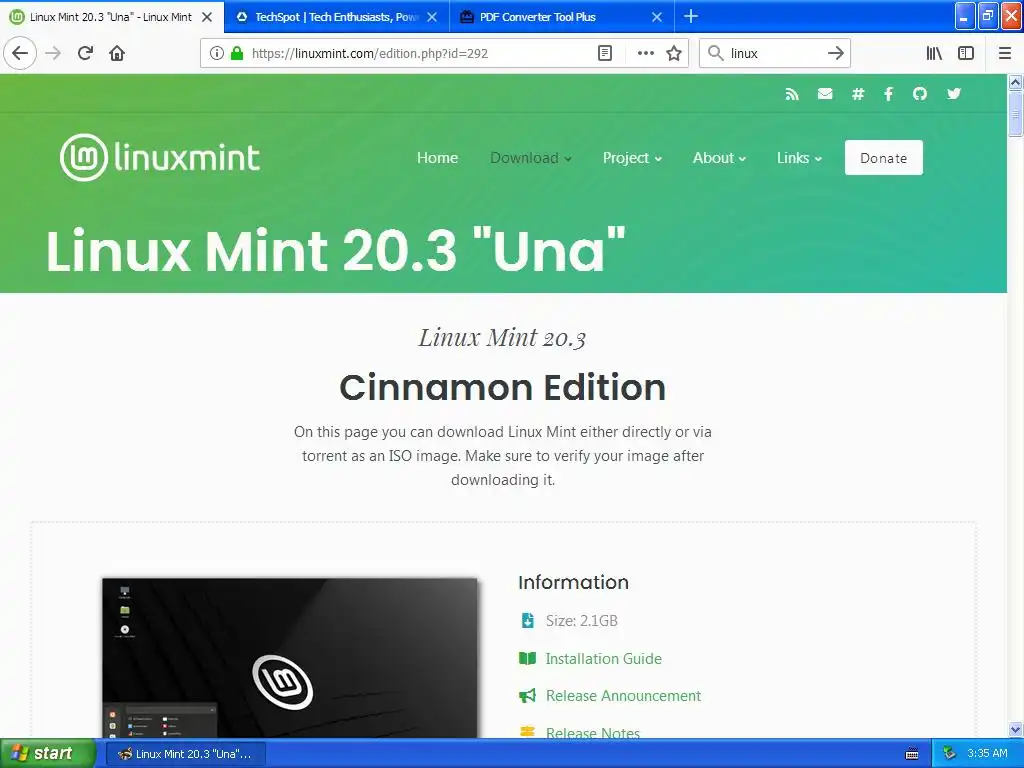Open the RSS feed icon
Screen dimensions: 1024x768
pyautogui.click(x=792, y=94)
